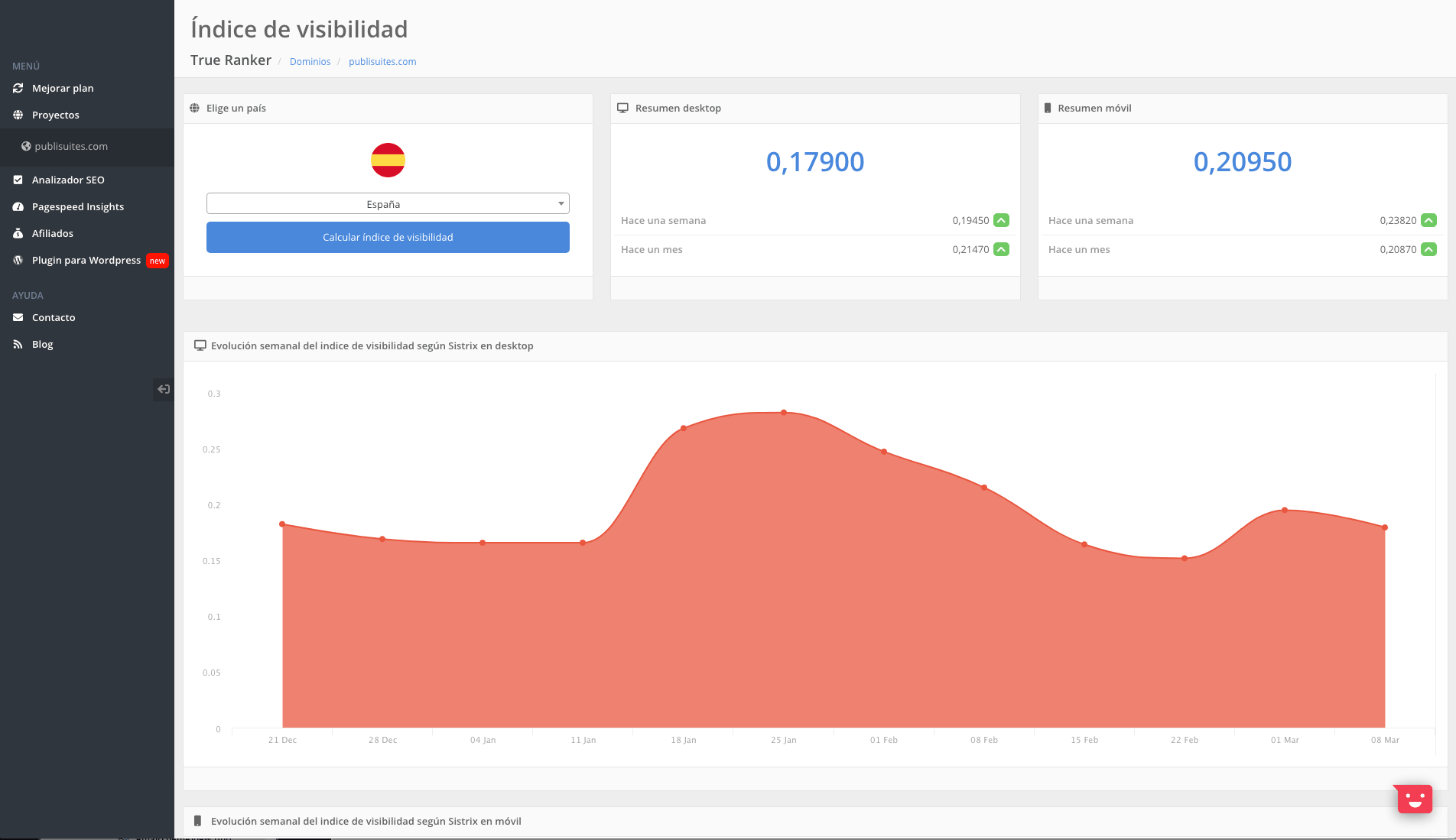
Task: Click the Proyectos globe icon
Action: coord(18,115)
